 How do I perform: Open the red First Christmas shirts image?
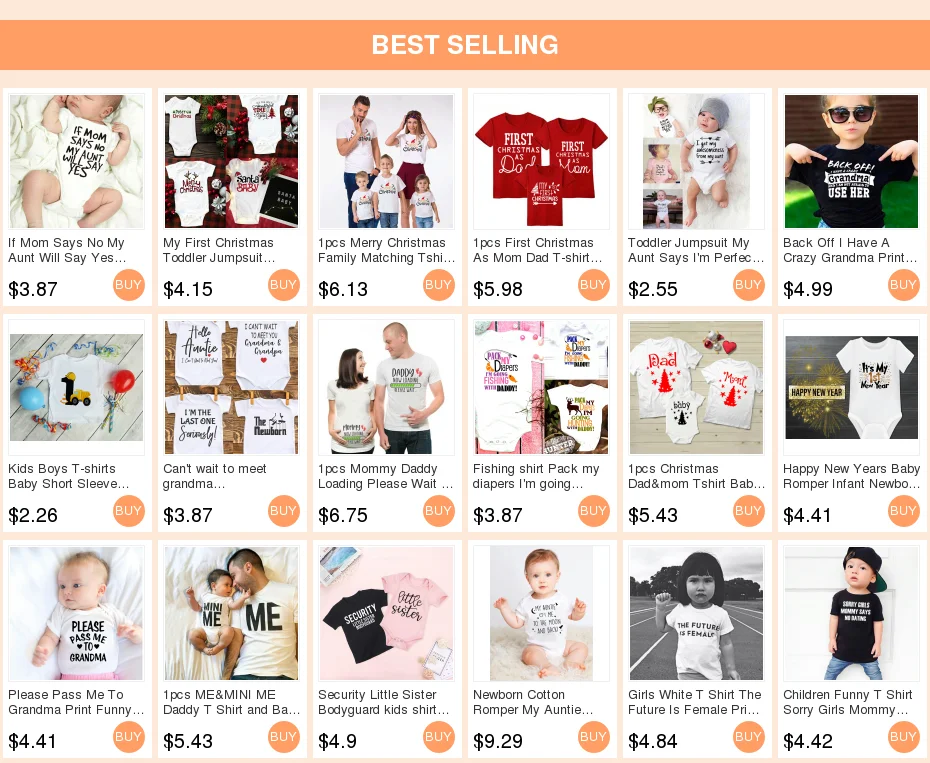coord(542,161)
